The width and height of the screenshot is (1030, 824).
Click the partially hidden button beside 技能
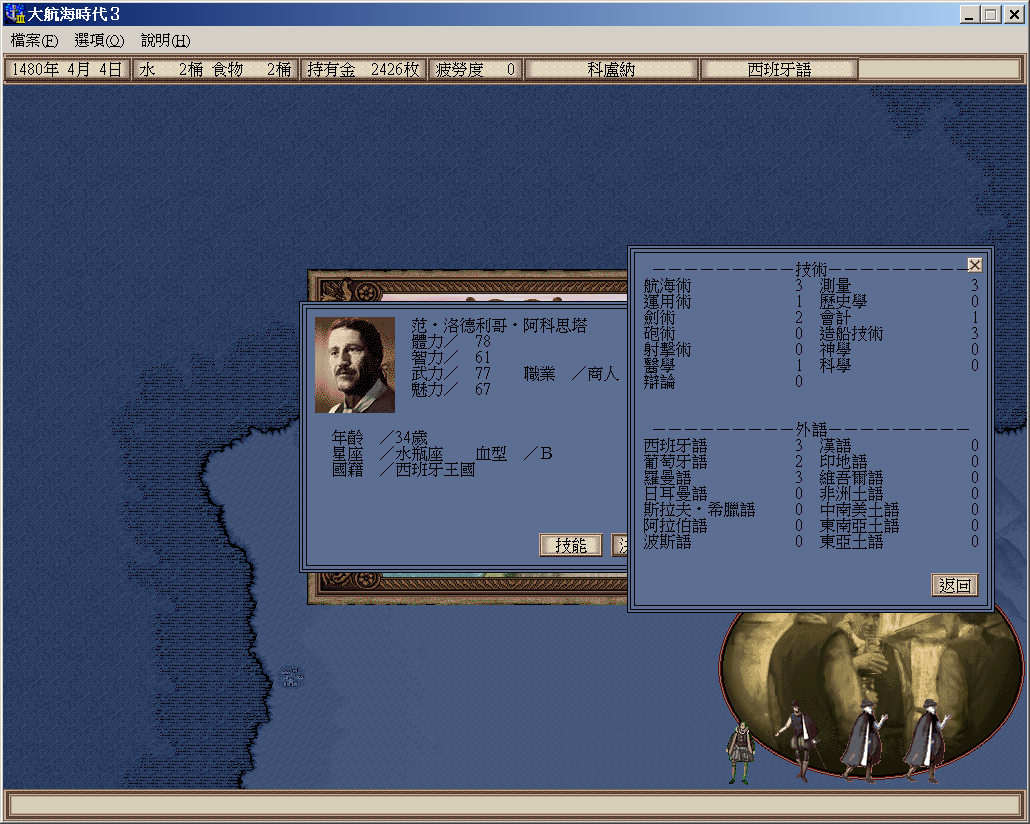pyautogui.click(x=620, y=545)
